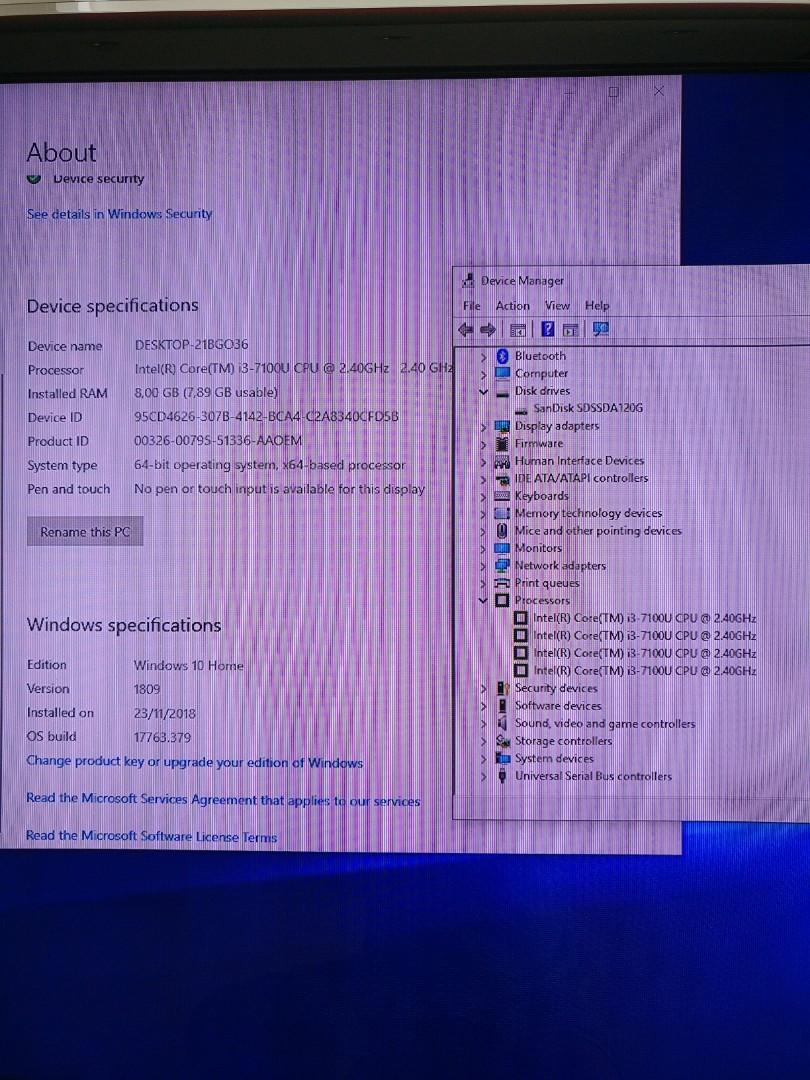Open See details in Windows Security link
This screenshot has height=1080, width=810.
point(119,214)
